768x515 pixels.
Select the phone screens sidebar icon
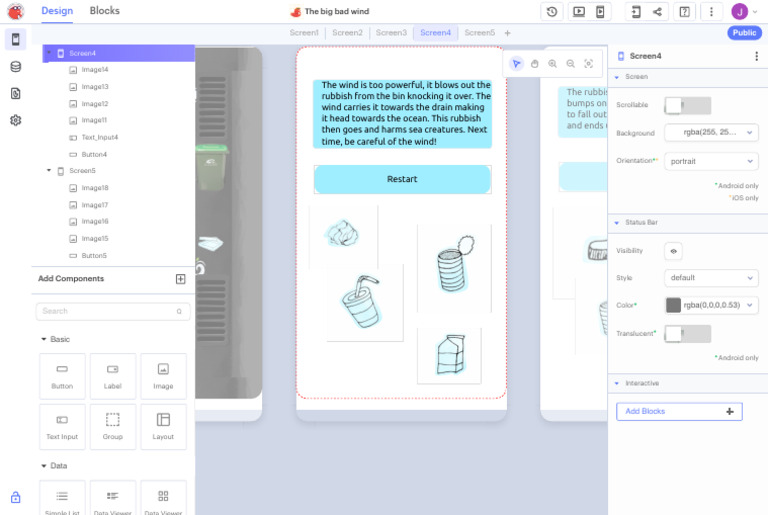click(16, 39)
